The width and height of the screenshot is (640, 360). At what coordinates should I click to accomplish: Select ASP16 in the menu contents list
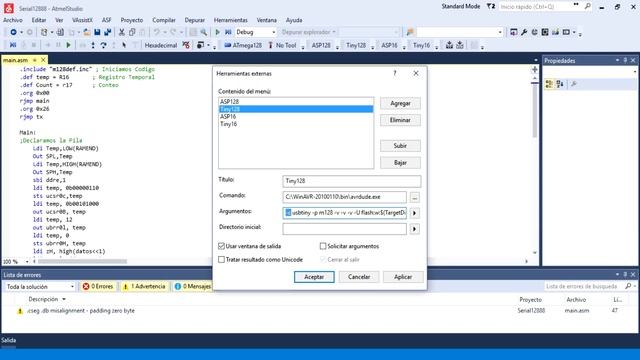(296, 117)
